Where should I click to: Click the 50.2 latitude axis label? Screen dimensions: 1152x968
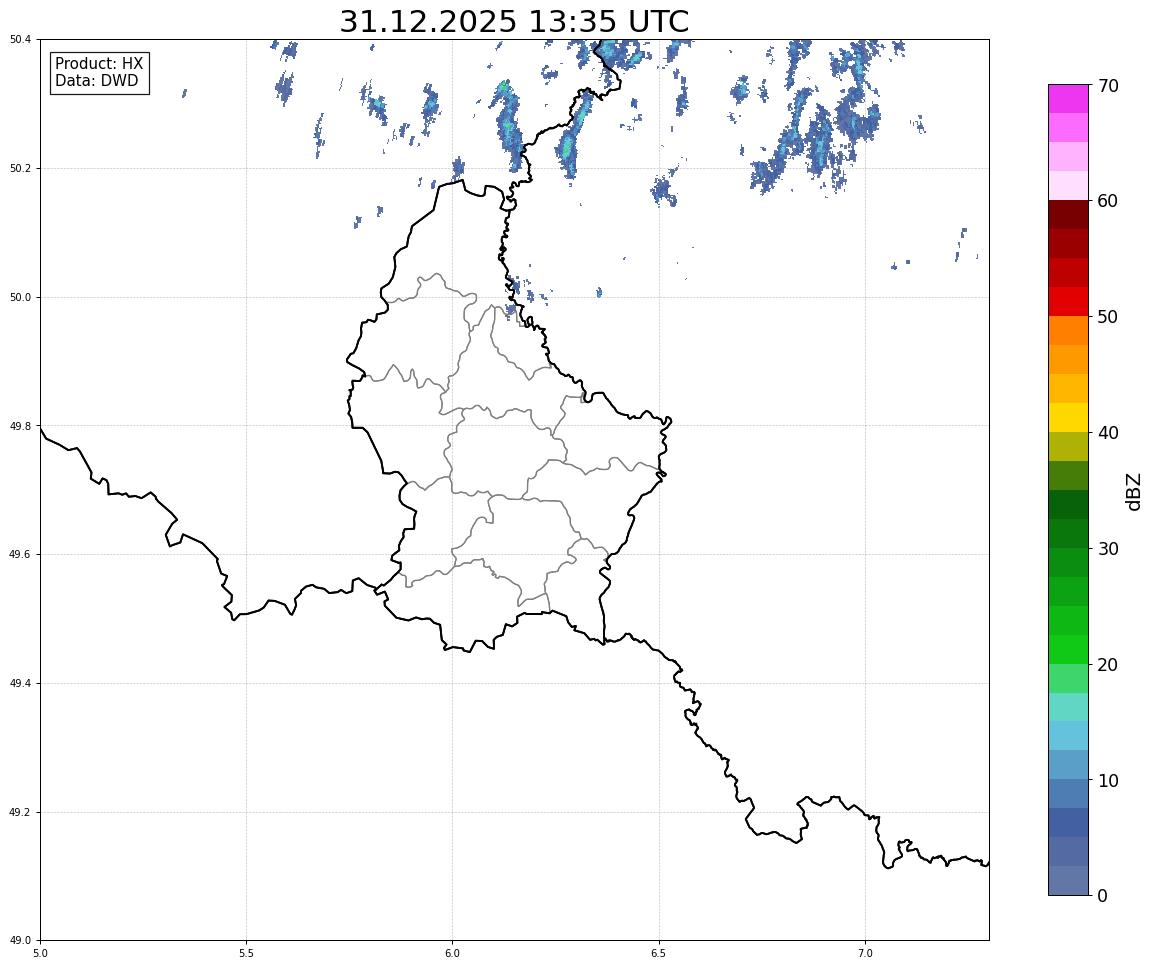point(20,168)
